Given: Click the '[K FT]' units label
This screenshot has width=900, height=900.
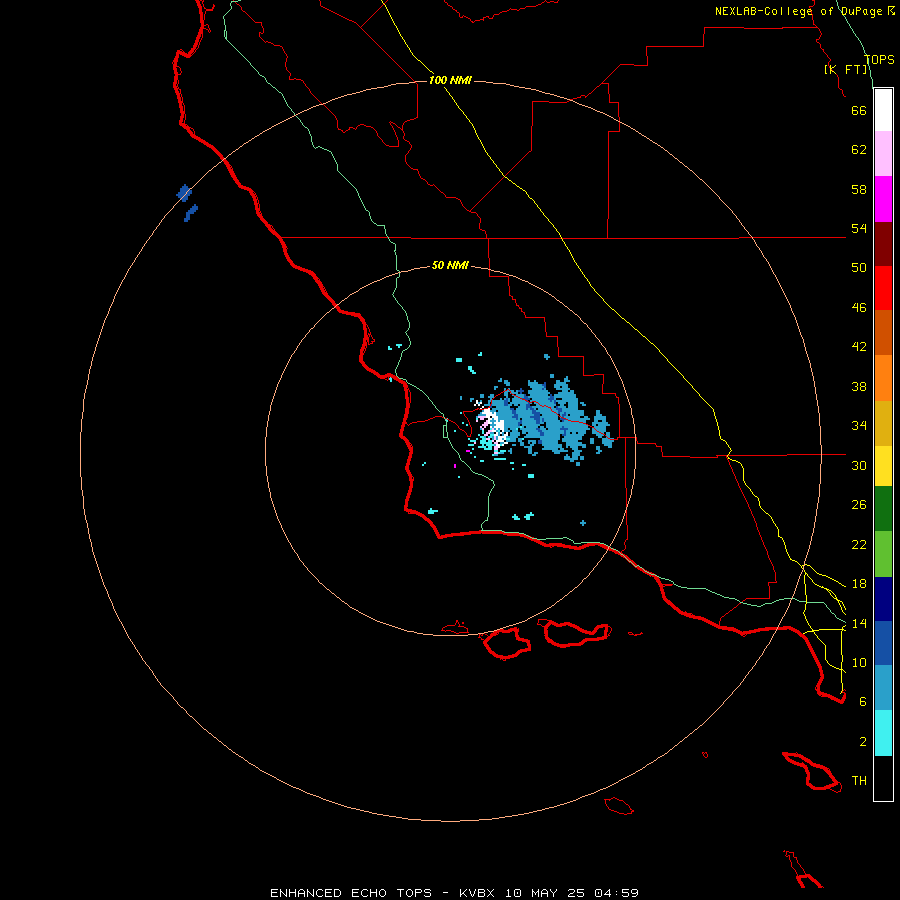Looking at the screenshot, I should pos(846,70).
